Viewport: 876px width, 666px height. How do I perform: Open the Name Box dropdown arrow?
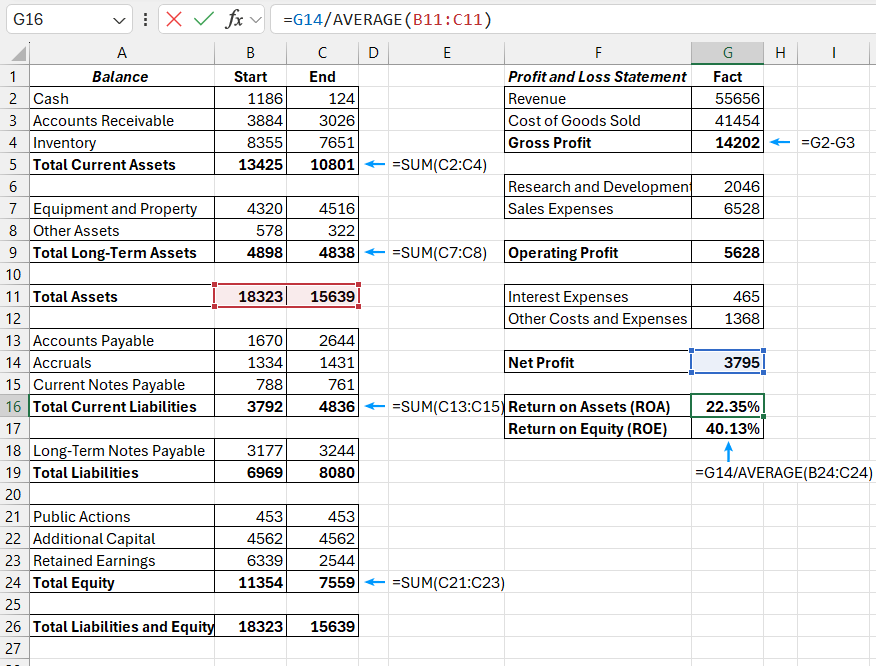tap(118, 18)
